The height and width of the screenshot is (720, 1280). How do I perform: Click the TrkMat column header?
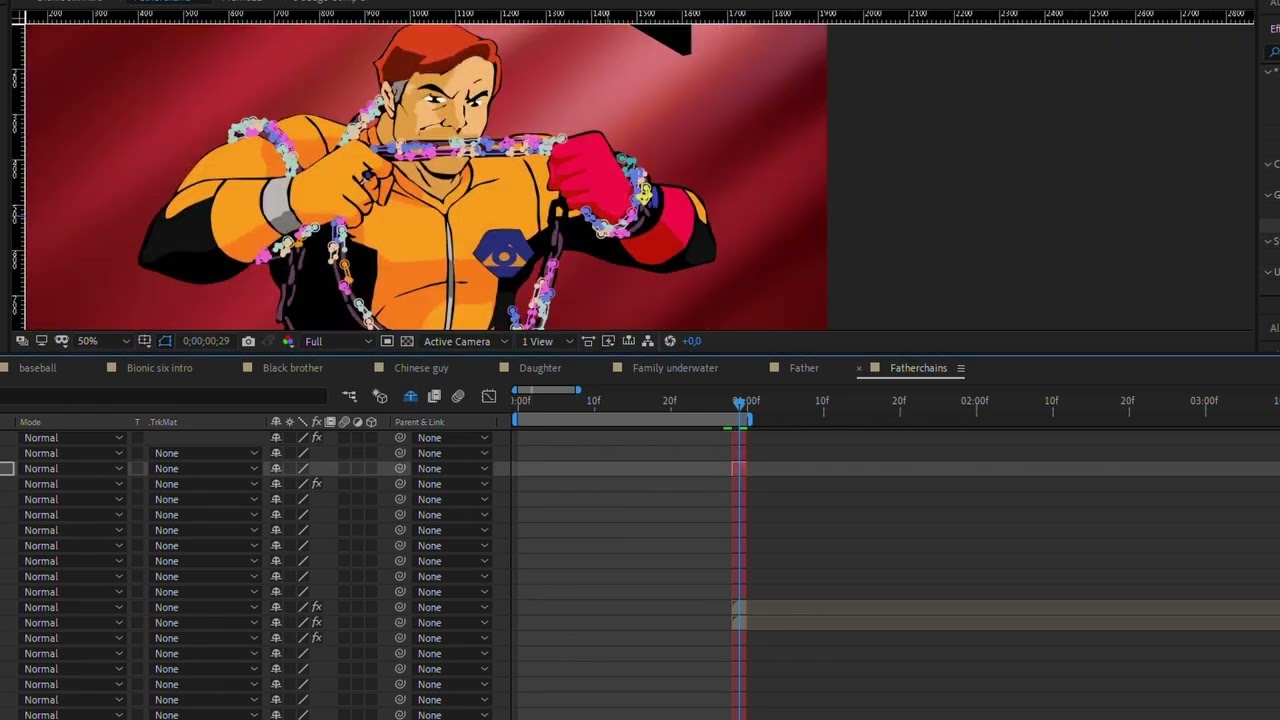coord(162,422)
